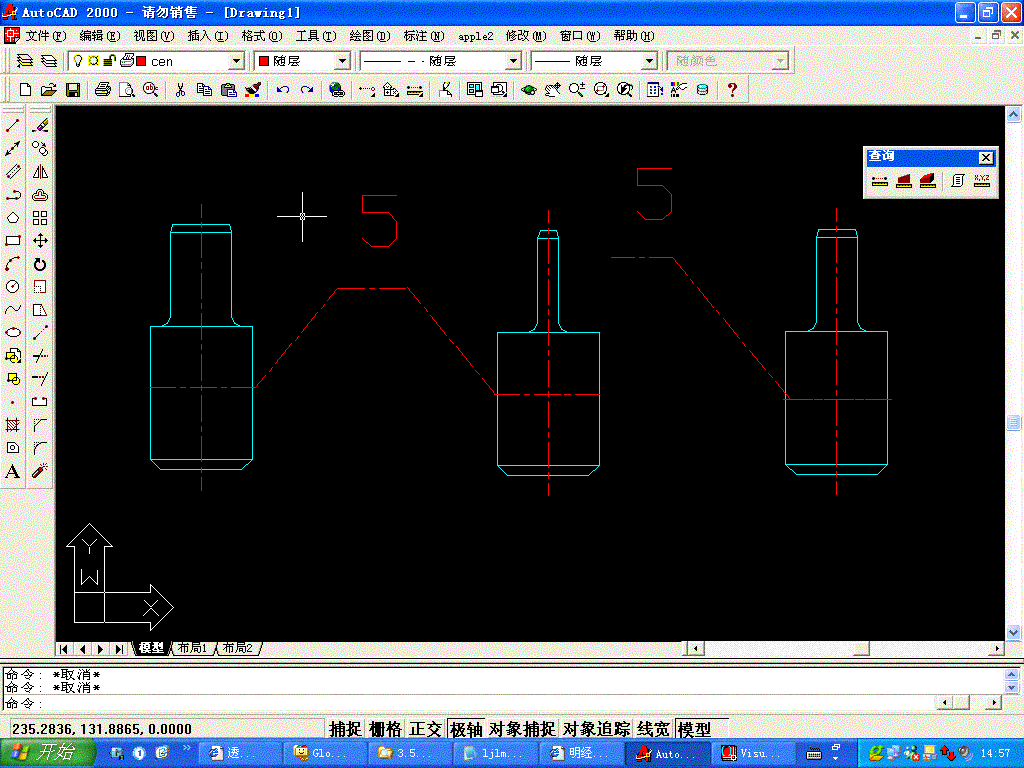
Task: Activate the Rotate tool
Action: click(x=40, y=264)
